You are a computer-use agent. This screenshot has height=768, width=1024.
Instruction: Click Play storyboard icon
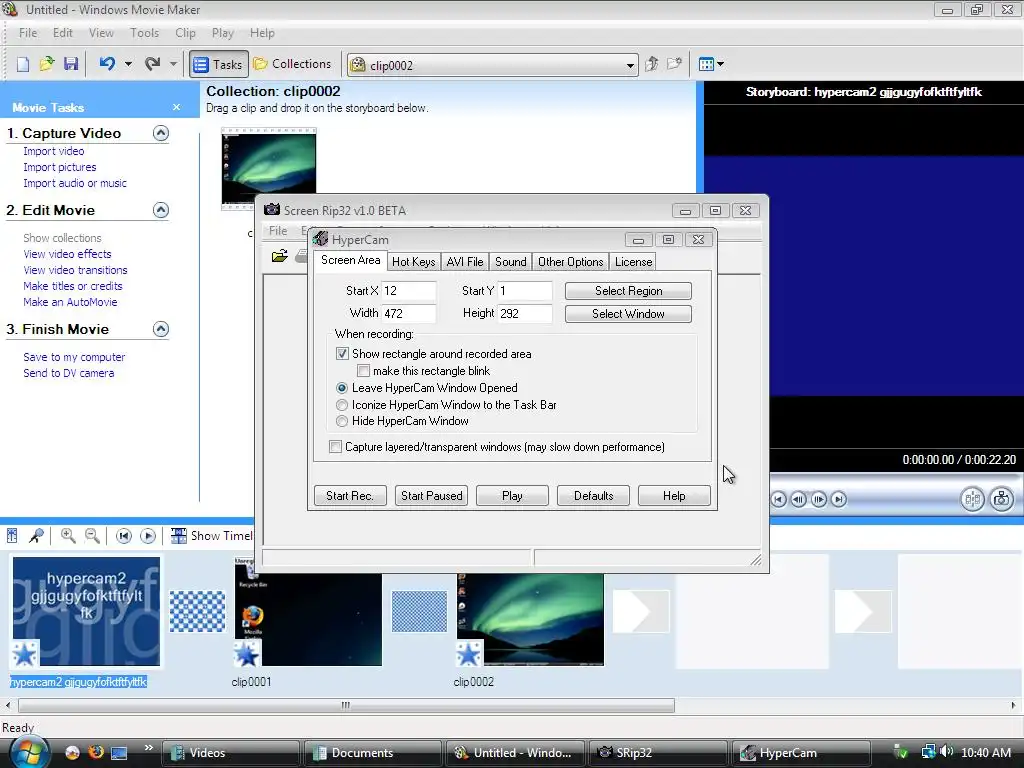coord(148,536)
